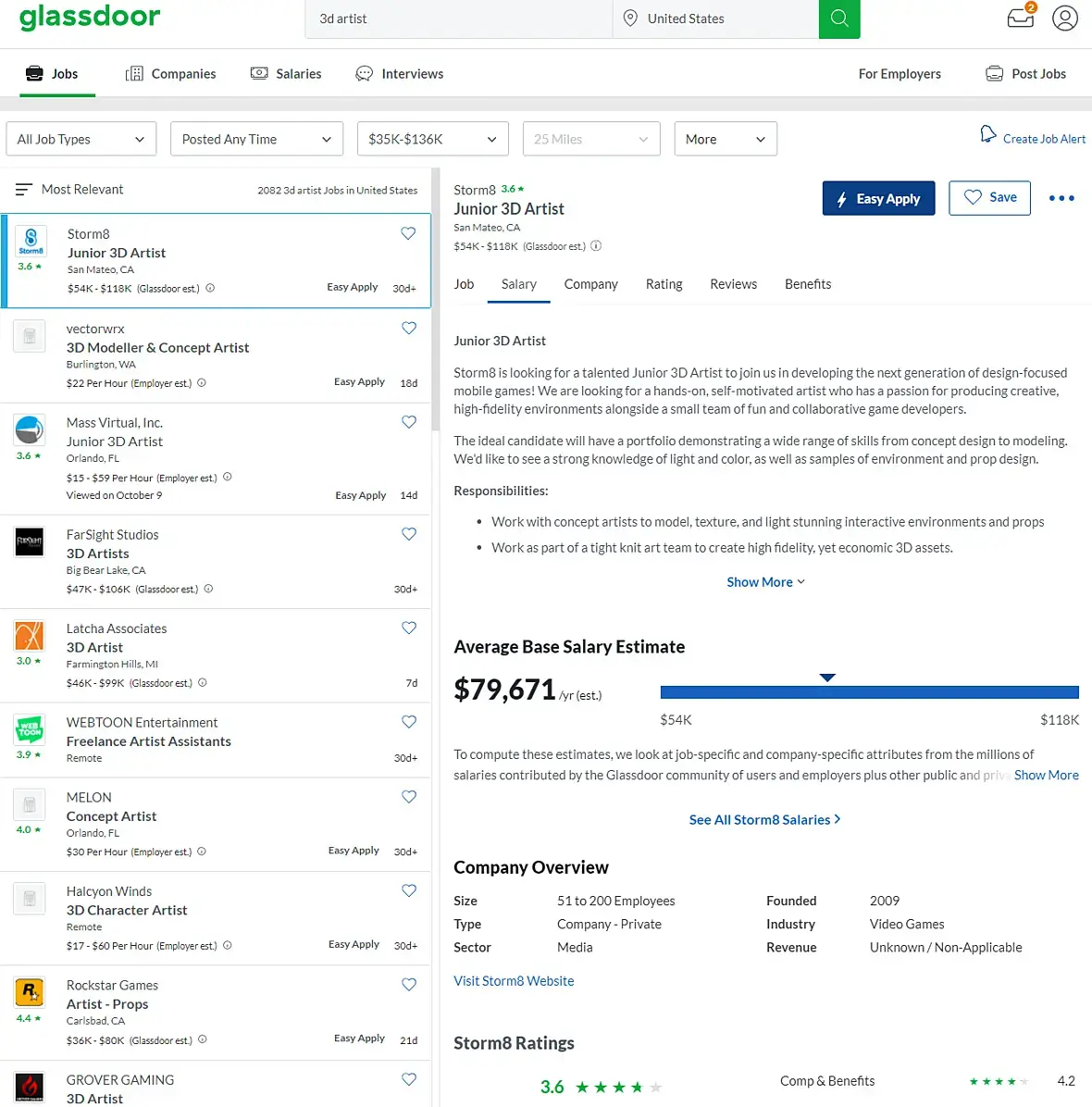Switch to the Job detail tab
Image resolution: width=1092 pixels, height=1107 pixels.
click(464, 284)
